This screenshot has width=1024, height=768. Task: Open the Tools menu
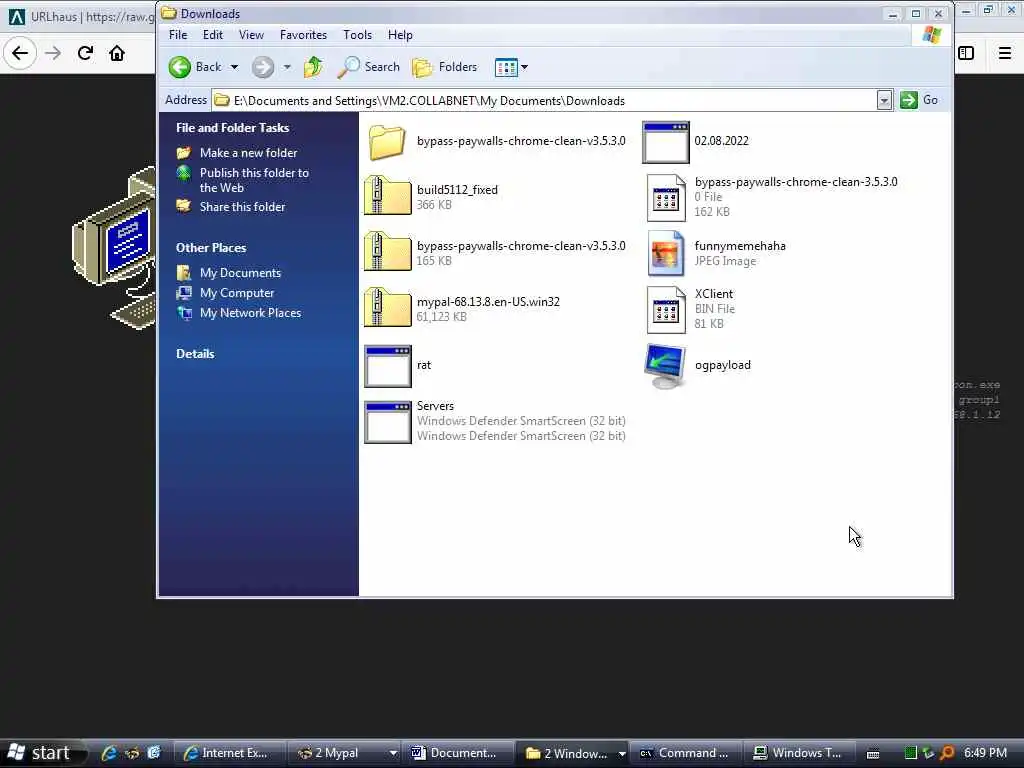[x=357, y=35]
